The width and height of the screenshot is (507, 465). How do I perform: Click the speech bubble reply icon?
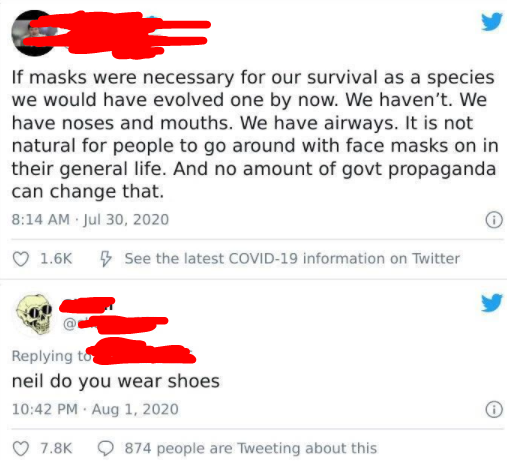(106, 449)
